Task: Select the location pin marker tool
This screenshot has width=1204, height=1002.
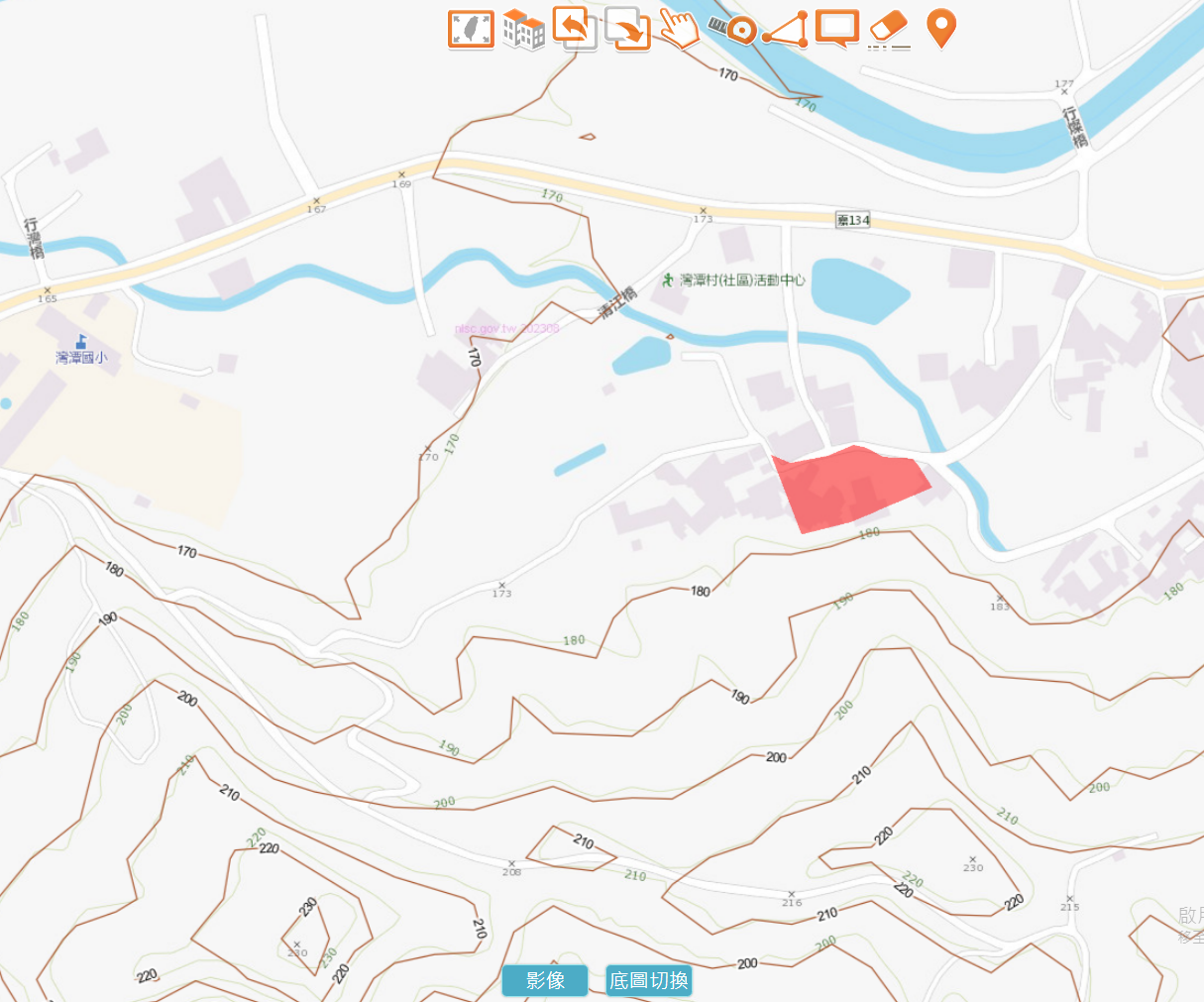Action: (940, 29)
